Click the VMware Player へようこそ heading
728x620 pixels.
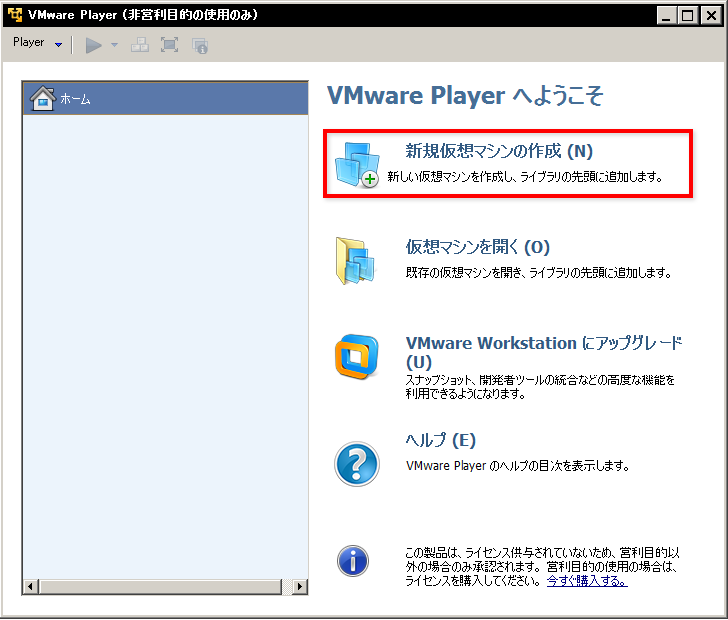(465, 95)
